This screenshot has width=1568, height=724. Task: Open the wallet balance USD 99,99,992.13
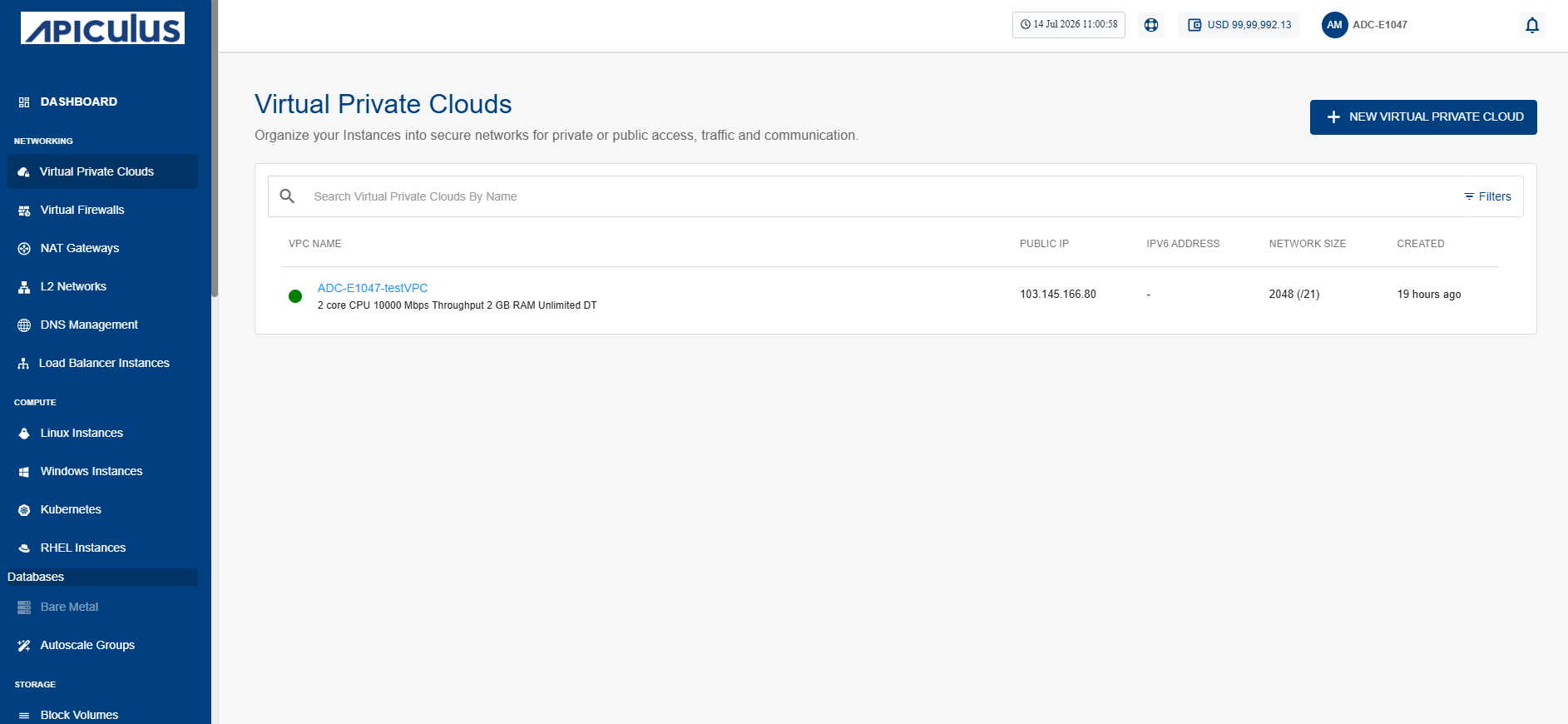point(1239,25)
